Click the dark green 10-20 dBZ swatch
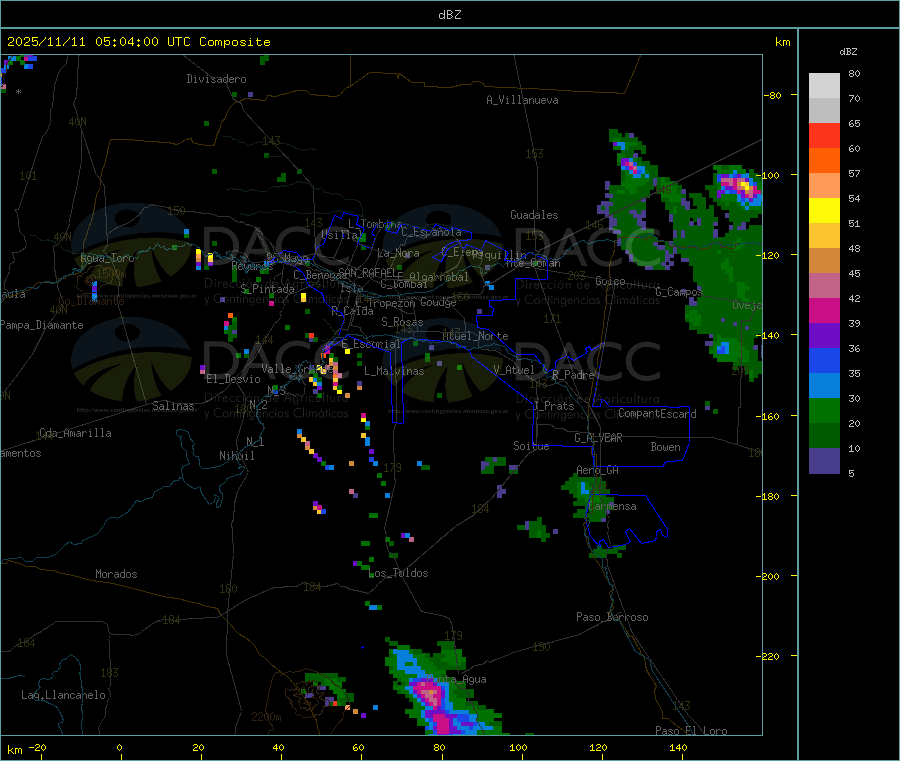Viewport: 900px width, 761px height. [x=824, y=436]
